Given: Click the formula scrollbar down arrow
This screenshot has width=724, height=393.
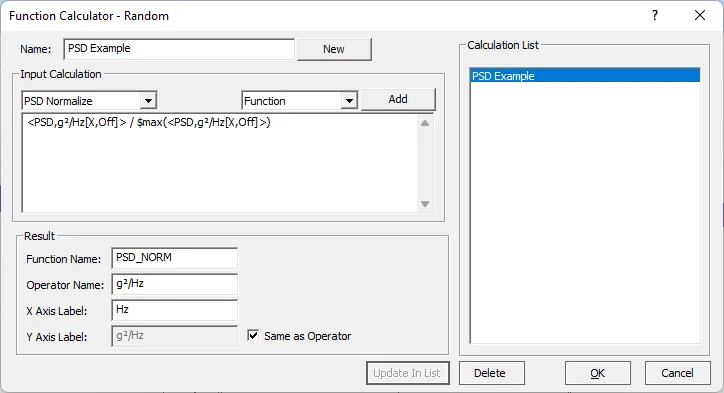Looking at the screenshot, I should (425, 204).
